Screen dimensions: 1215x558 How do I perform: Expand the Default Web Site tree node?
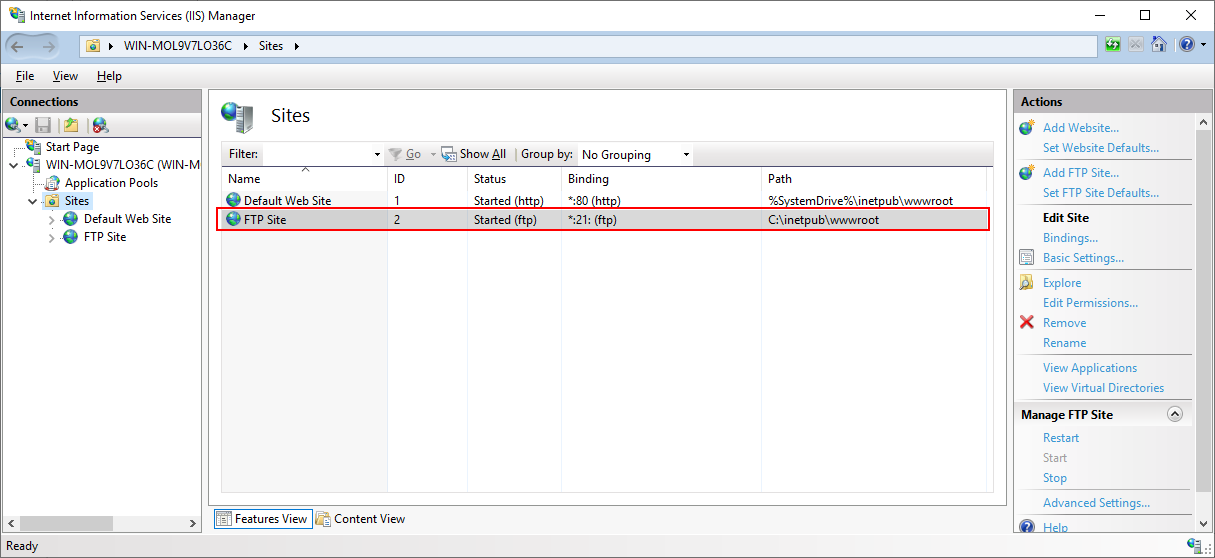(52, 219)
